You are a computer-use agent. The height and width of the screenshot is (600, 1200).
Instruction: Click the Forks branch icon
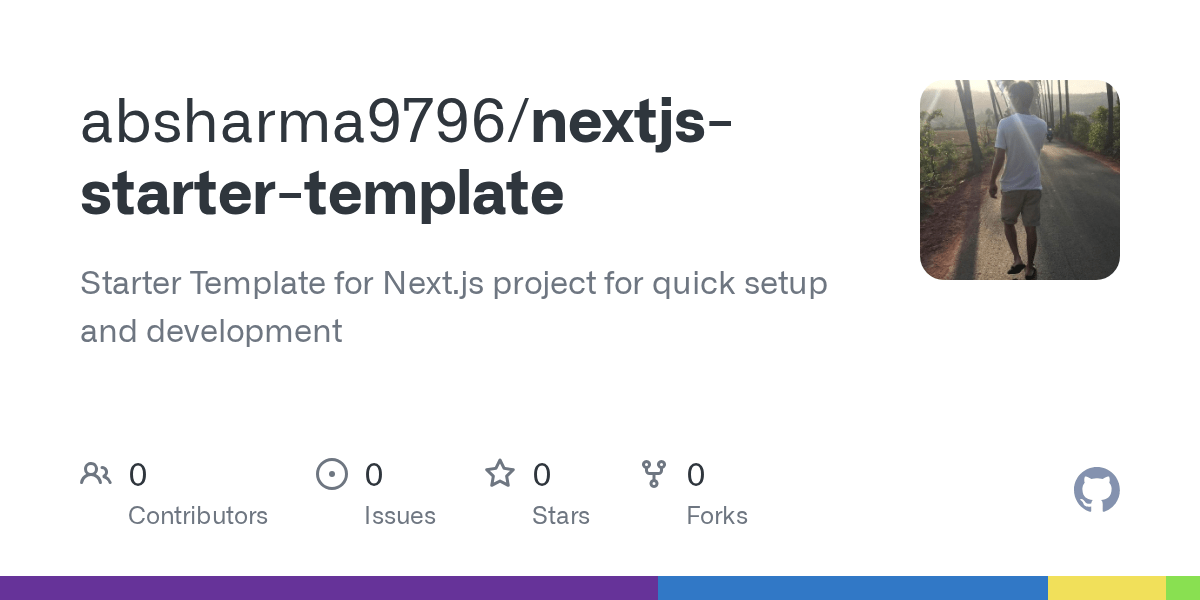click(x=654, y=473)
